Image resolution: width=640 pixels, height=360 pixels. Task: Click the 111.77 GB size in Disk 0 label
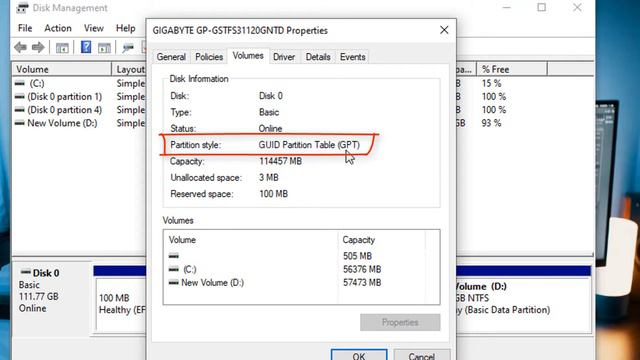click(x=39, y=297)
